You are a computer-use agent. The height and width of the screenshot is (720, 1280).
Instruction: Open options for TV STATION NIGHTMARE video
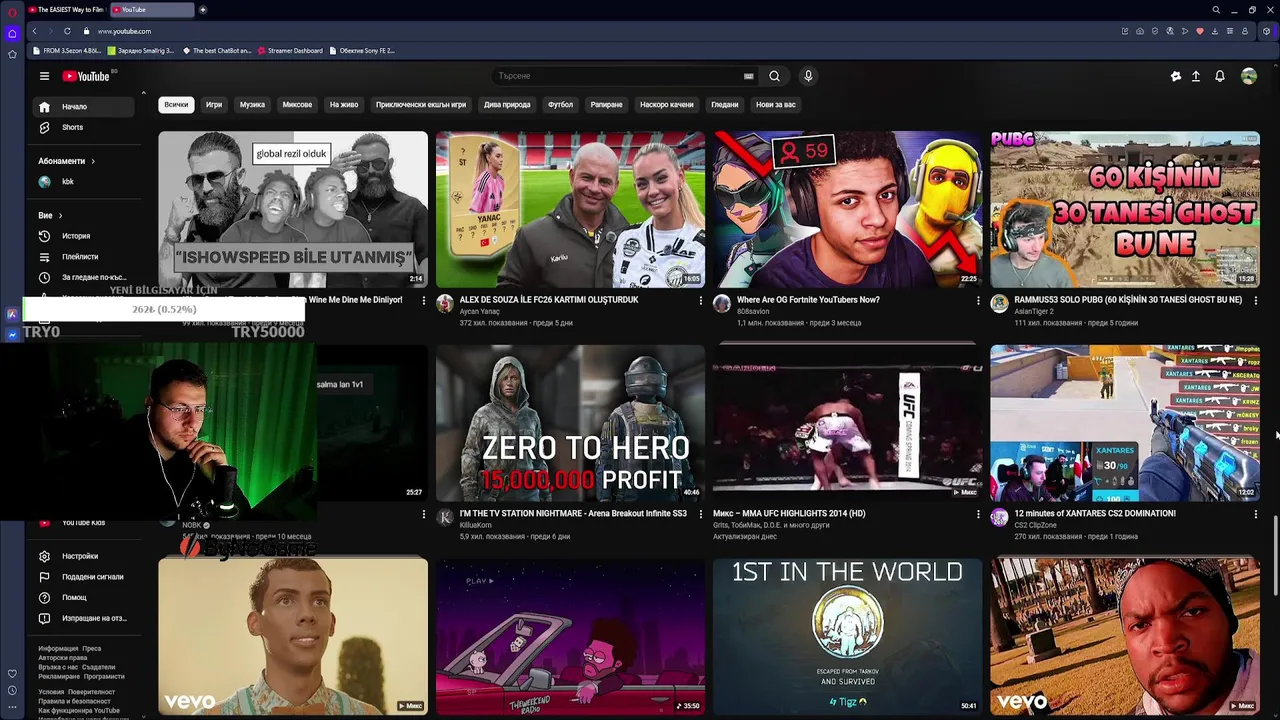[x=701, y=514]
